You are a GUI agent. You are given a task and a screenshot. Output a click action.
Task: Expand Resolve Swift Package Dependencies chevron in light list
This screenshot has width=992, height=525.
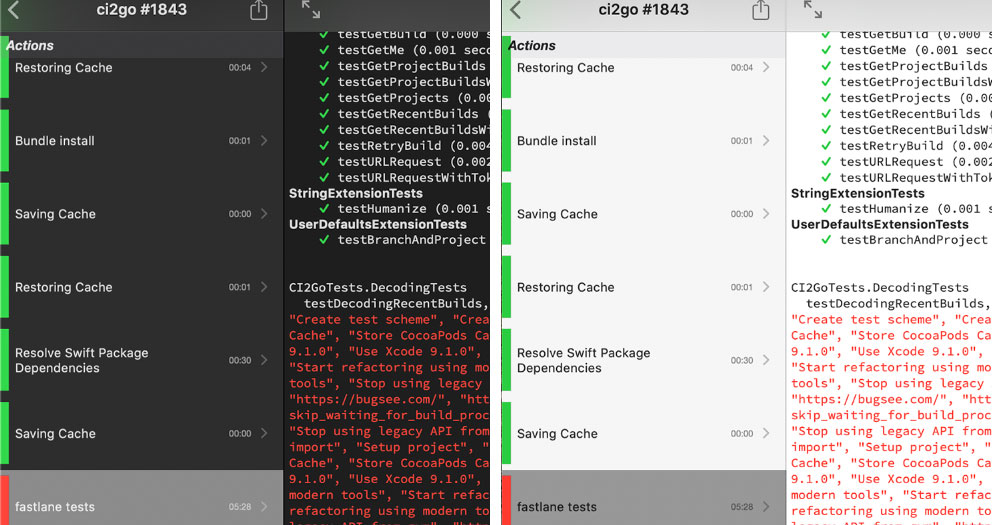point(766,360)
